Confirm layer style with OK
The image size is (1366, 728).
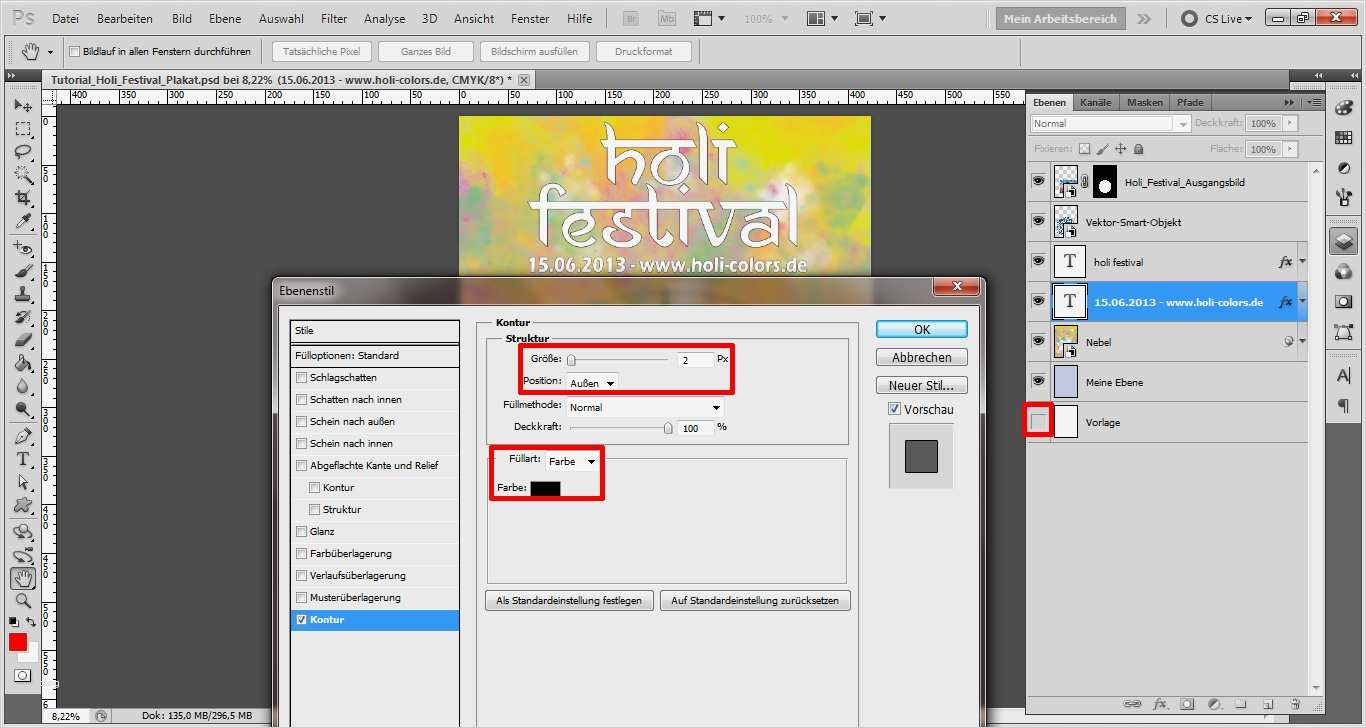(x=922, y=329)
